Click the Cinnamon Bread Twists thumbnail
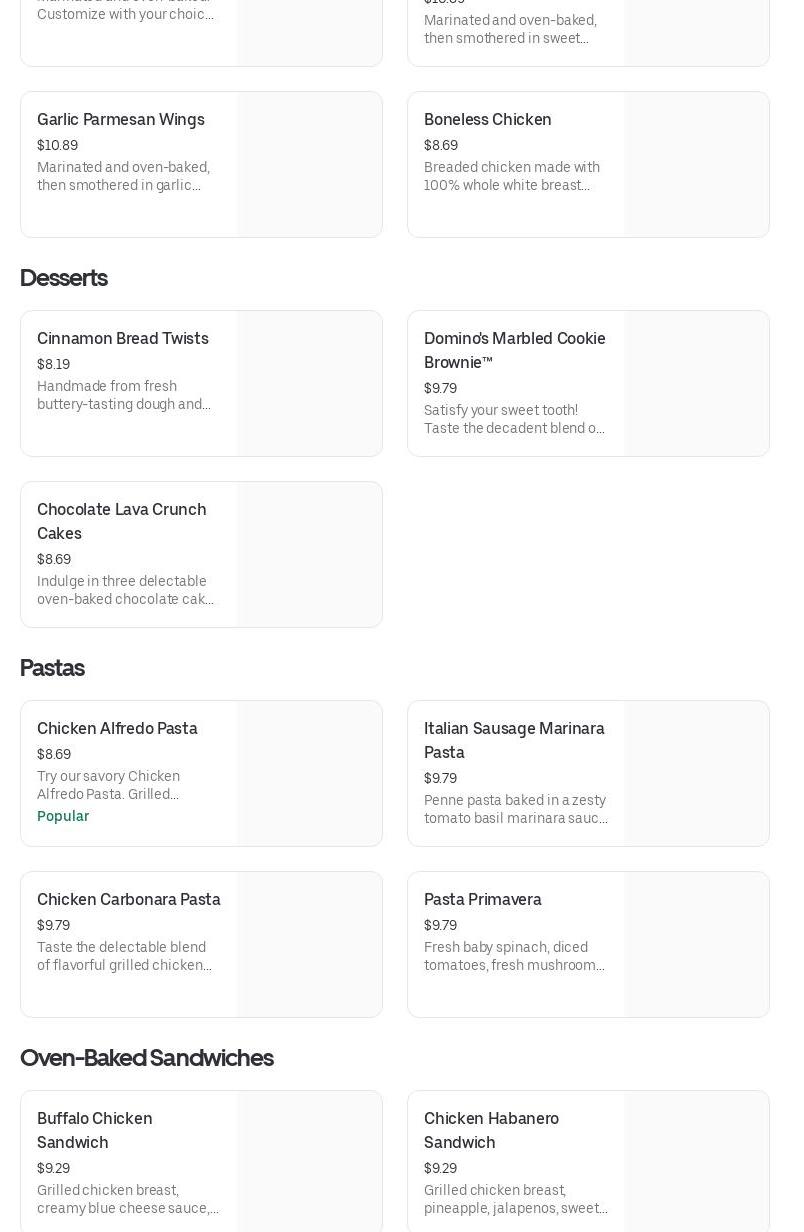804x1232 pixels. [x=310, y=384]
